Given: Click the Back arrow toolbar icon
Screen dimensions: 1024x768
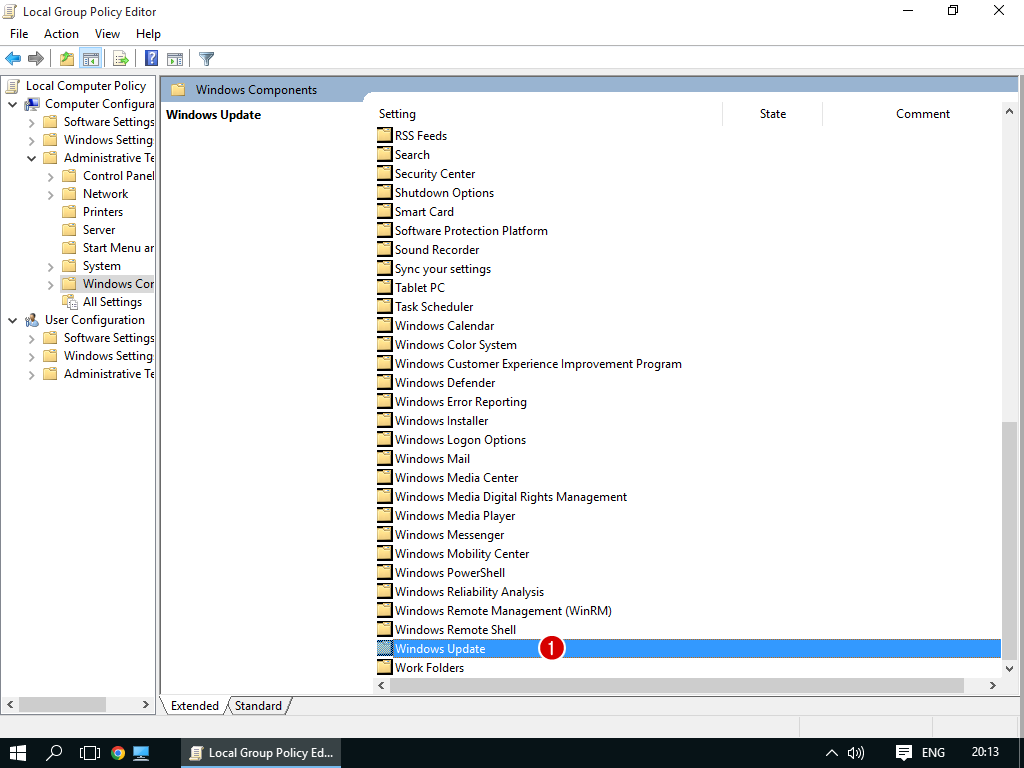Looking at the screenshot, I should tap(13, 59).
